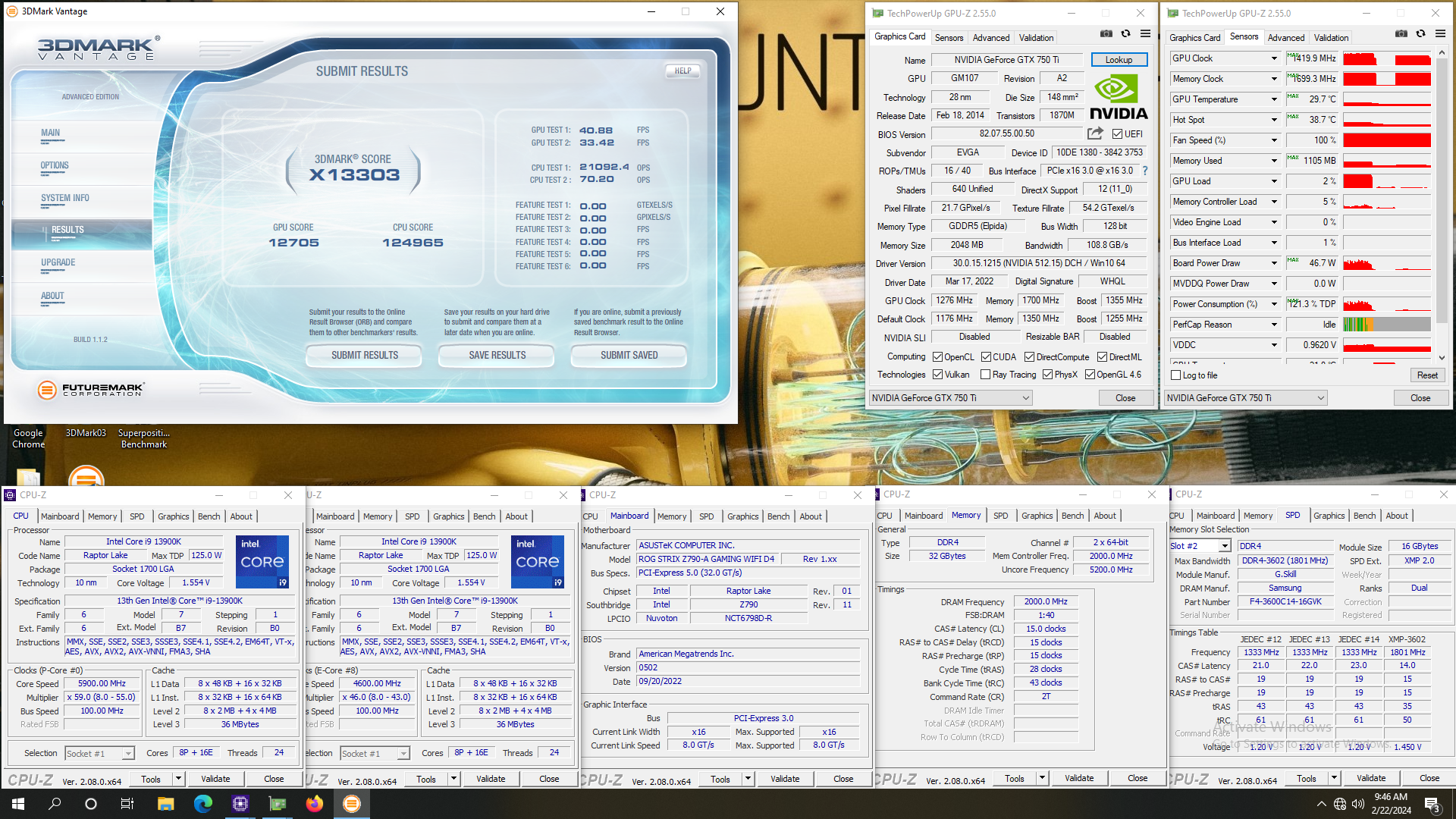Click the Lookup button in GPU-Z
The image size is (1456, 819).
tap(1119, 59)
